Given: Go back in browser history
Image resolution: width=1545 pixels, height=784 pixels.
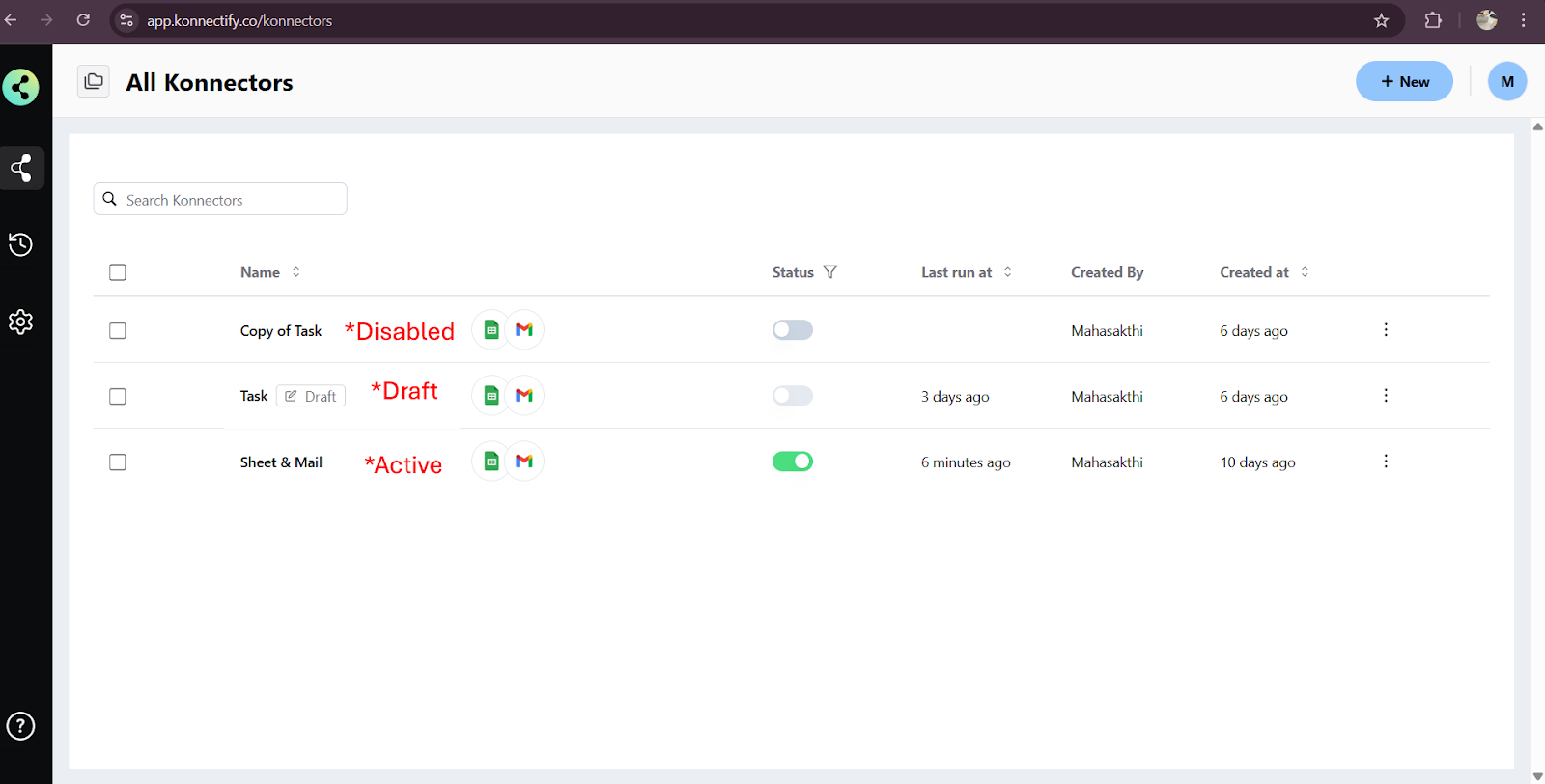Looking at the screenshot, I should click(11, 20).
